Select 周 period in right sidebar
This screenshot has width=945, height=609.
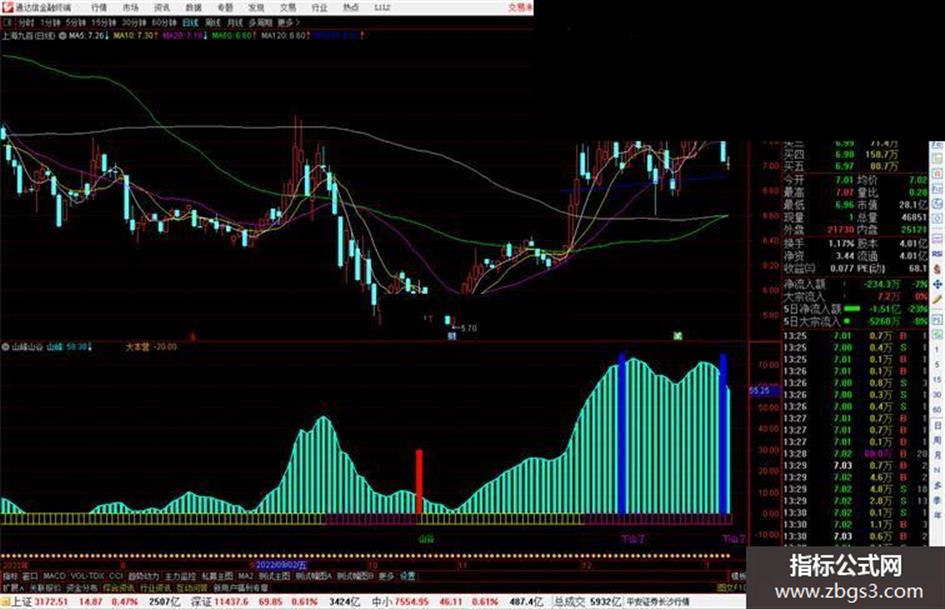tap(937, 441)
